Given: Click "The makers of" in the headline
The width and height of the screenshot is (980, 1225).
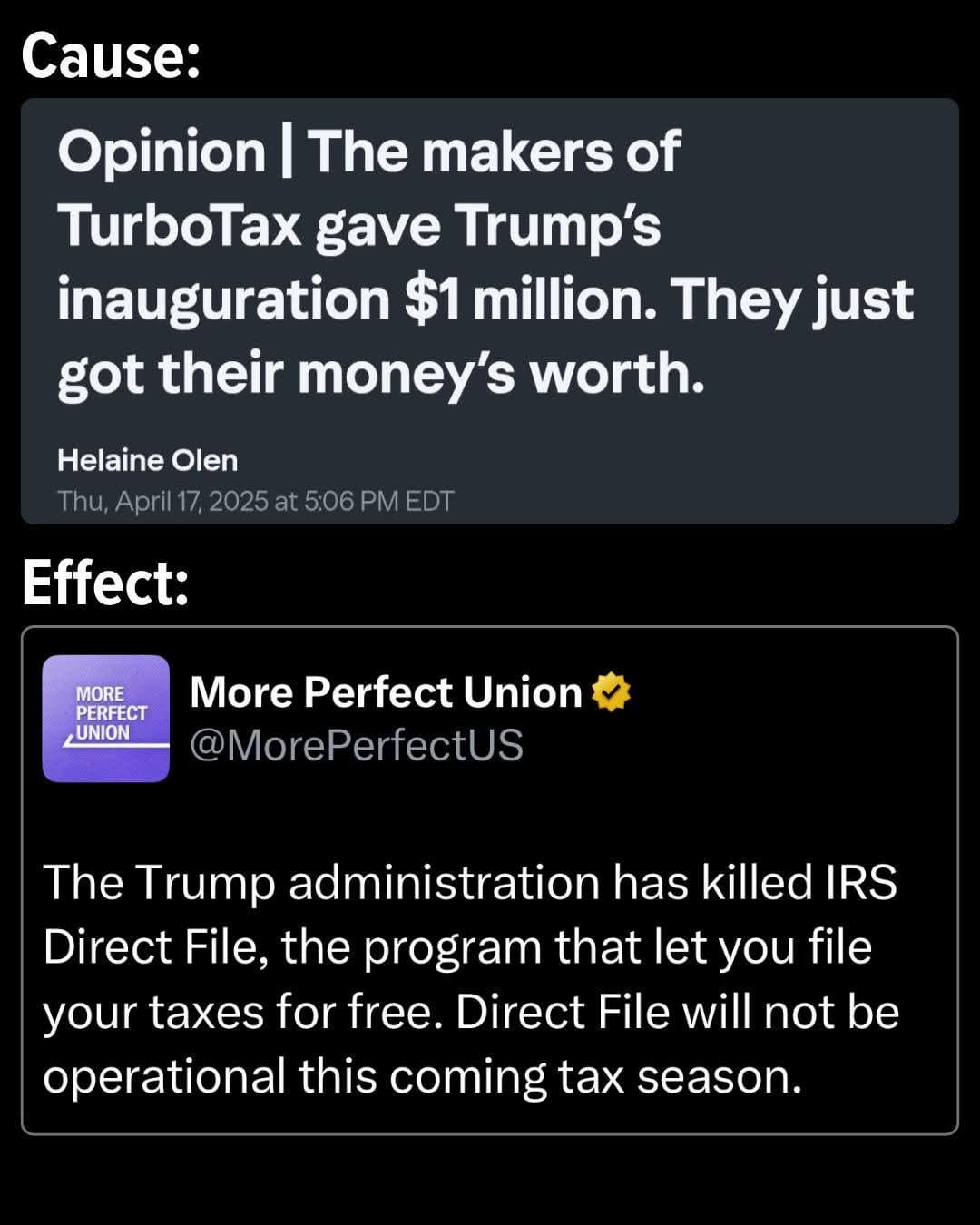Looking at the screenshot, I should tap(494, 152).
